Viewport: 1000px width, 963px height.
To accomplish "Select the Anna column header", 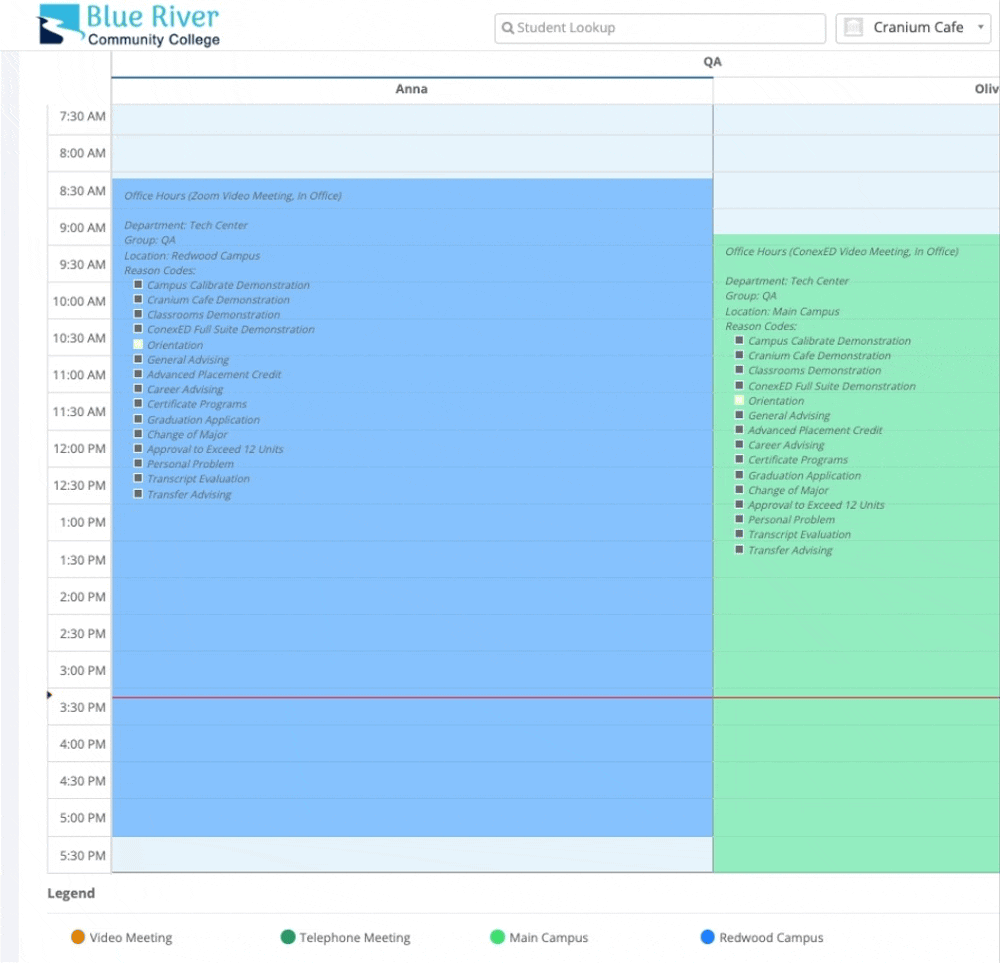I will point(411,89).
